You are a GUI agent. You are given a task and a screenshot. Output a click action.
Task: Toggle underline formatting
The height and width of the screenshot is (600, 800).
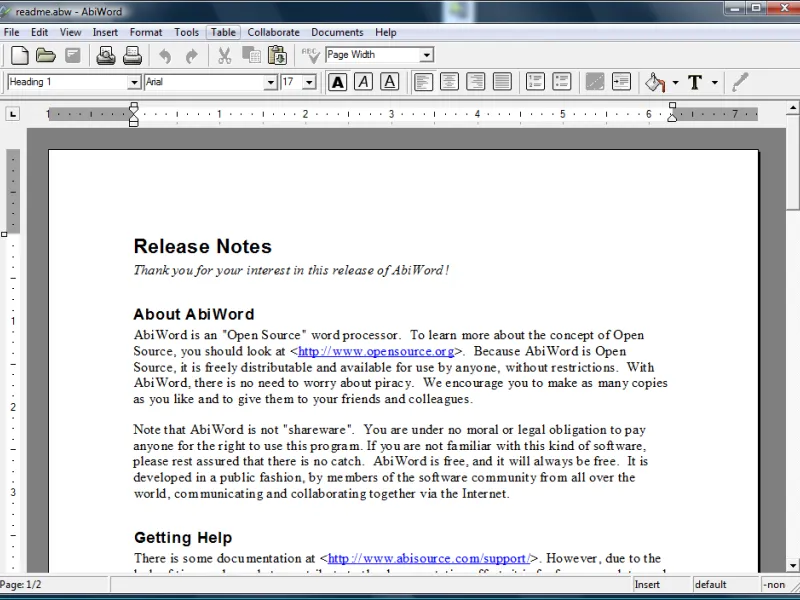click(x=389, y=82)
